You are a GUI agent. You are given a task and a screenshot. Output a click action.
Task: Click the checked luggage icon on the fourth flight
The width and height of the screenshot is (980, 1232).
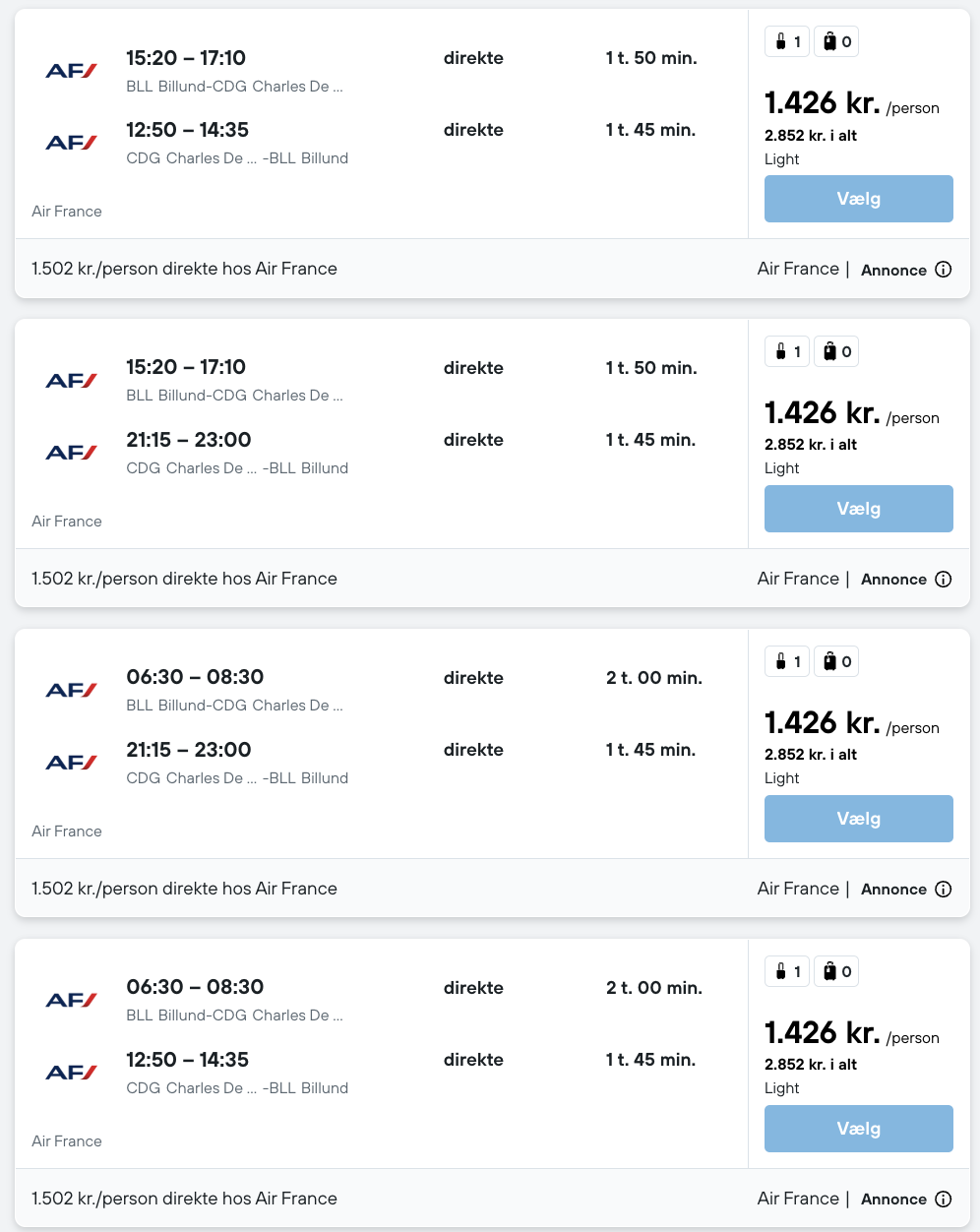(x=830, y=971)
